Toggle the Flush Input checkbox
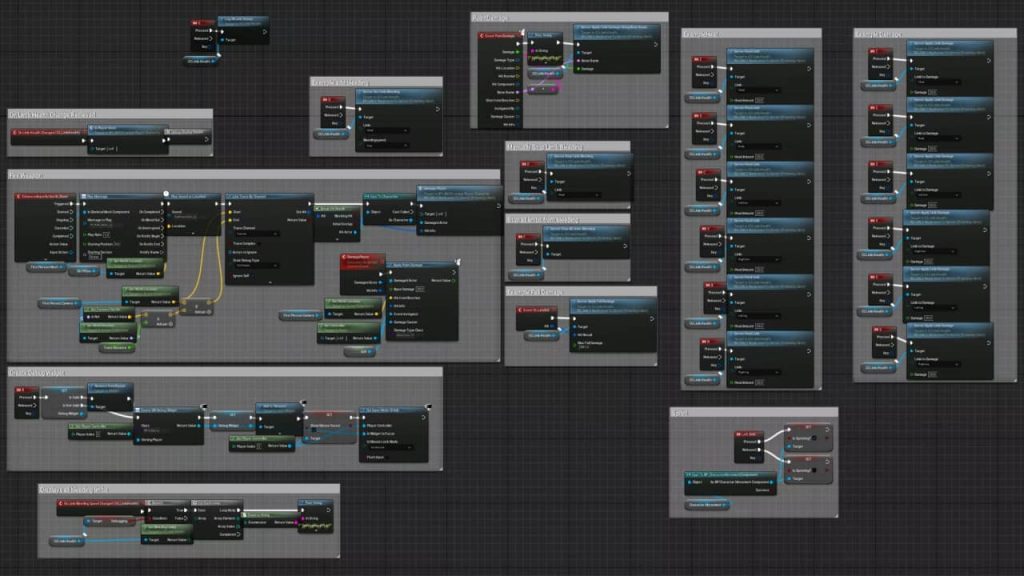Screen dimensions: 1024x576 [388, 458]
